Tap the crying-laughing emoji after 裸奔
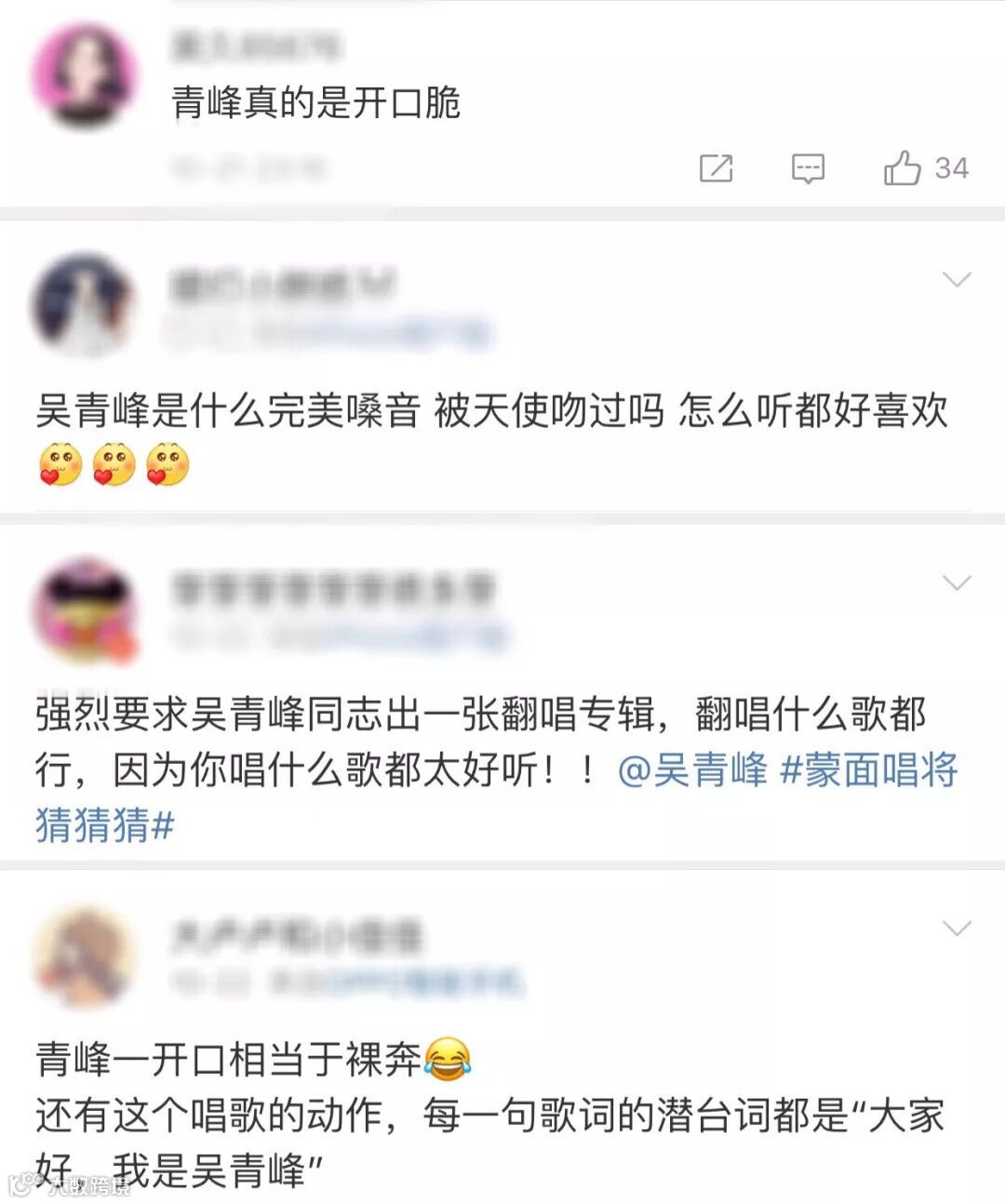 tap(448, 1059)
